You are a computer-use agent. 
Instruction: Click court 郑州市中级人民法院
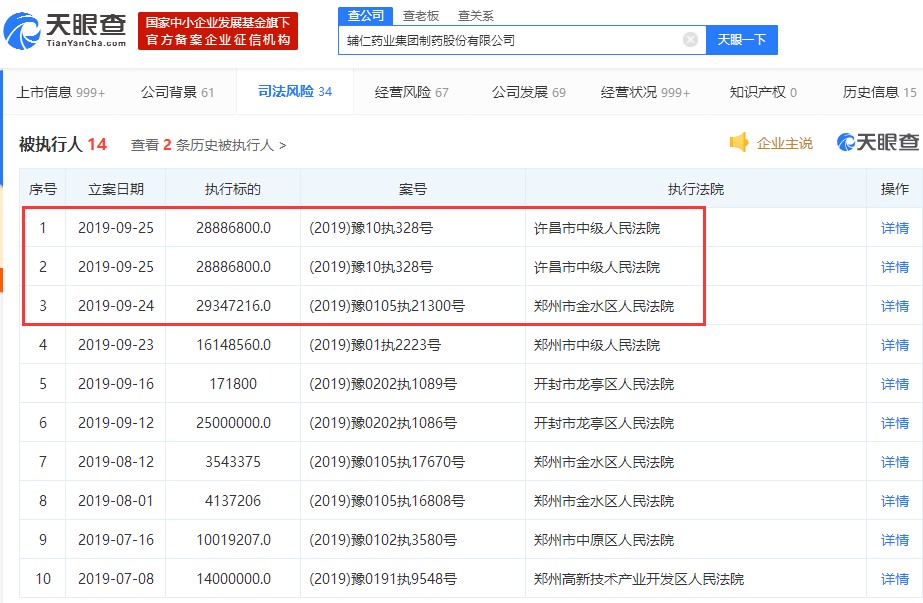pyautogui.click(x=597, y=345)
